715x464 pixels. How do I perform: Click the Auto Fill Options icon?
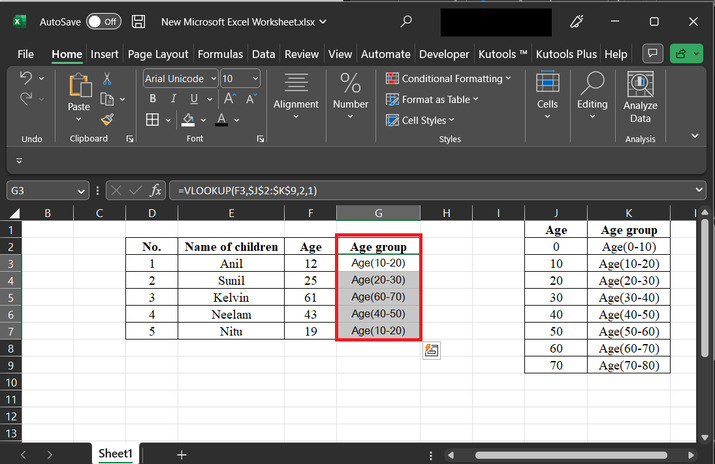point(431,350)
